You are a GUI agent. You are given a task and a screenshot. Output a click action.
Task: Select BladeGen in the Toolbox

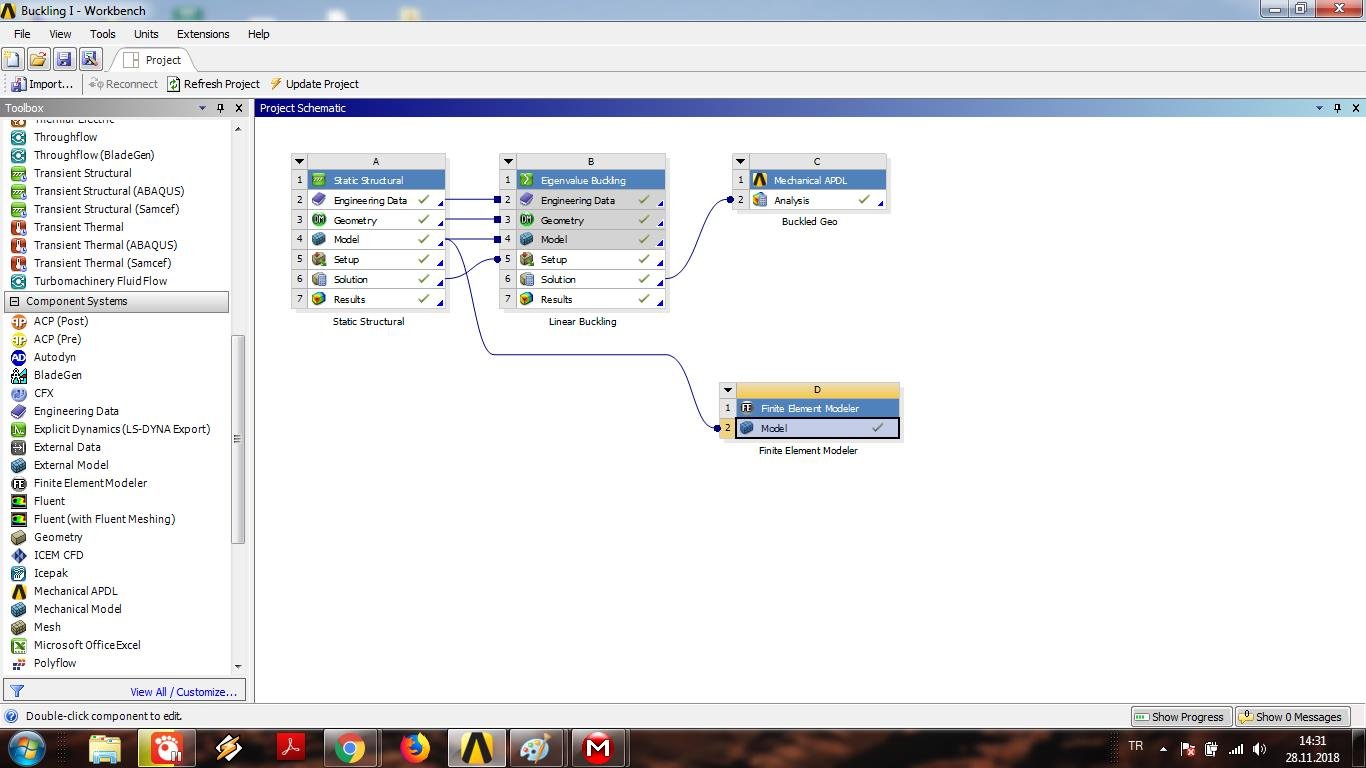tap(57, 375)
